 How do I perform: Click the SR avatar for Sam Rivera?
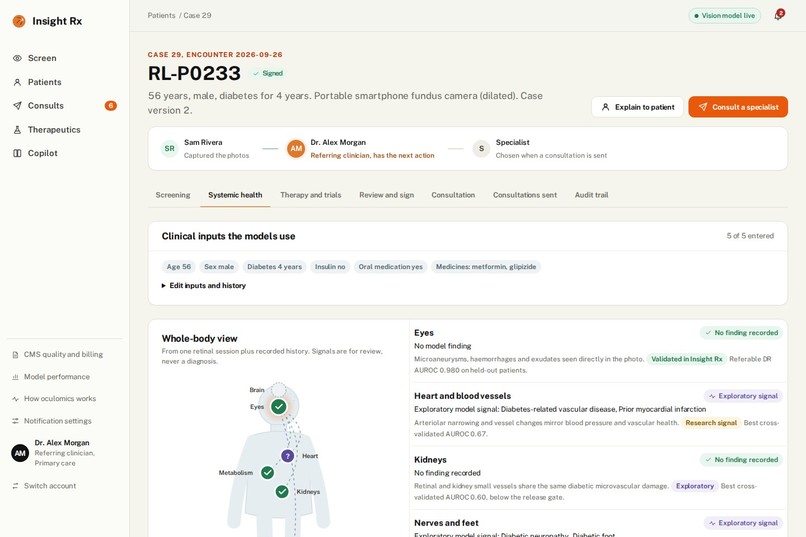click(x=169, y=149)
